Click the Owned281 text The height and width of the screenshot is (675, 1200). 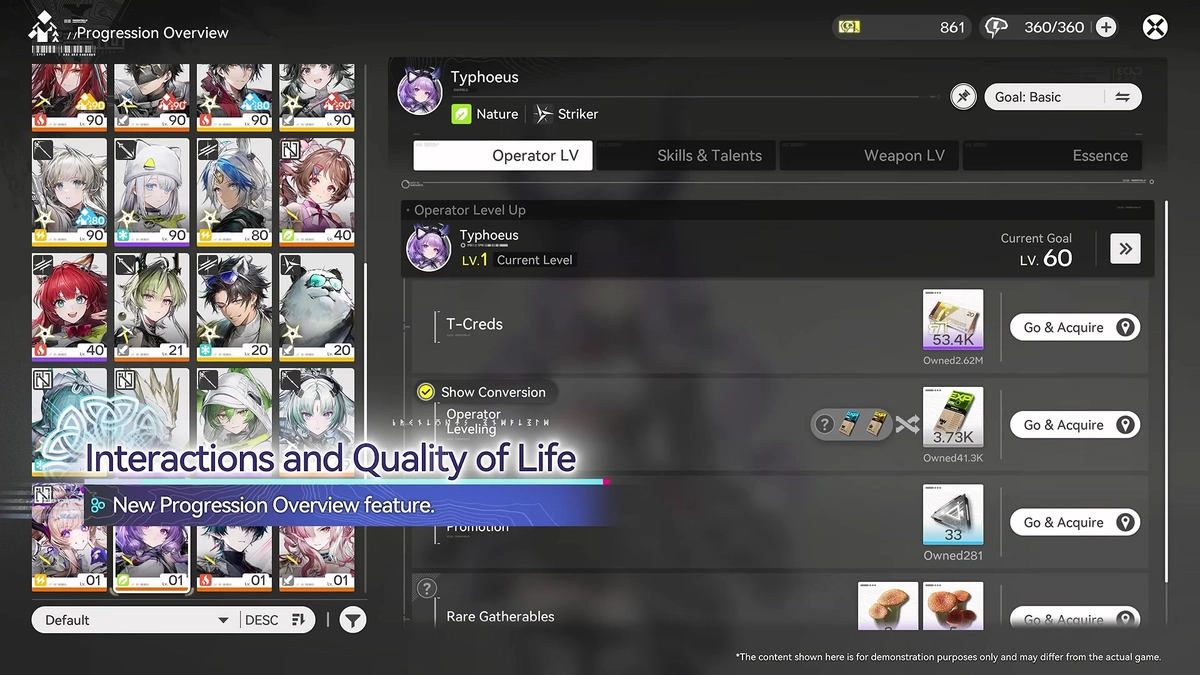[953, 556]
